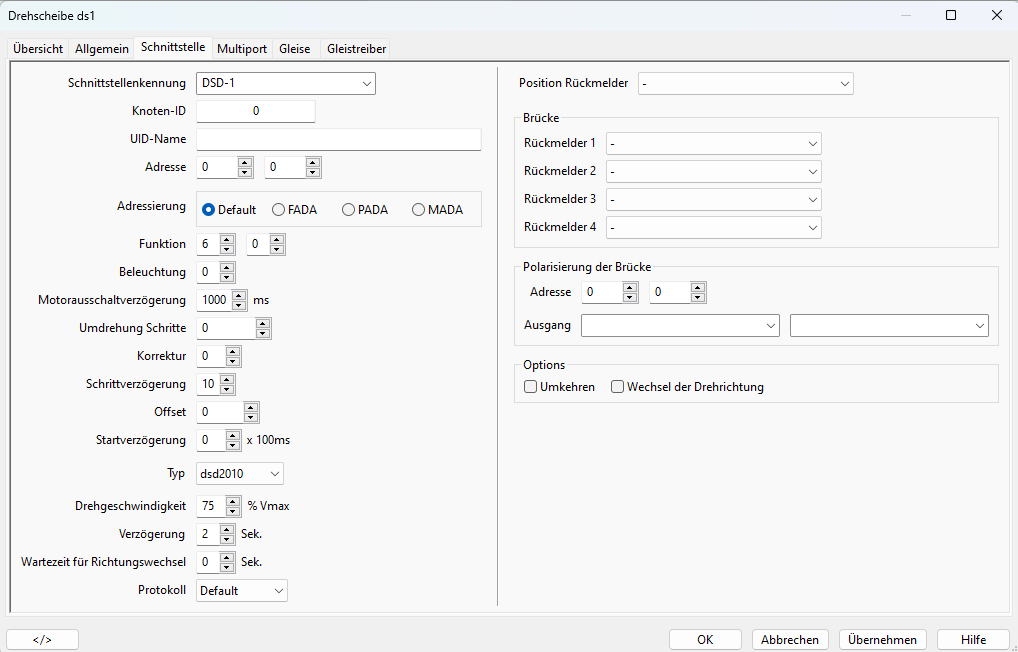Expand the Typ dropdown showing dsd2010
This screenshot has height=652, width=1018.
(x=240, y=473)
